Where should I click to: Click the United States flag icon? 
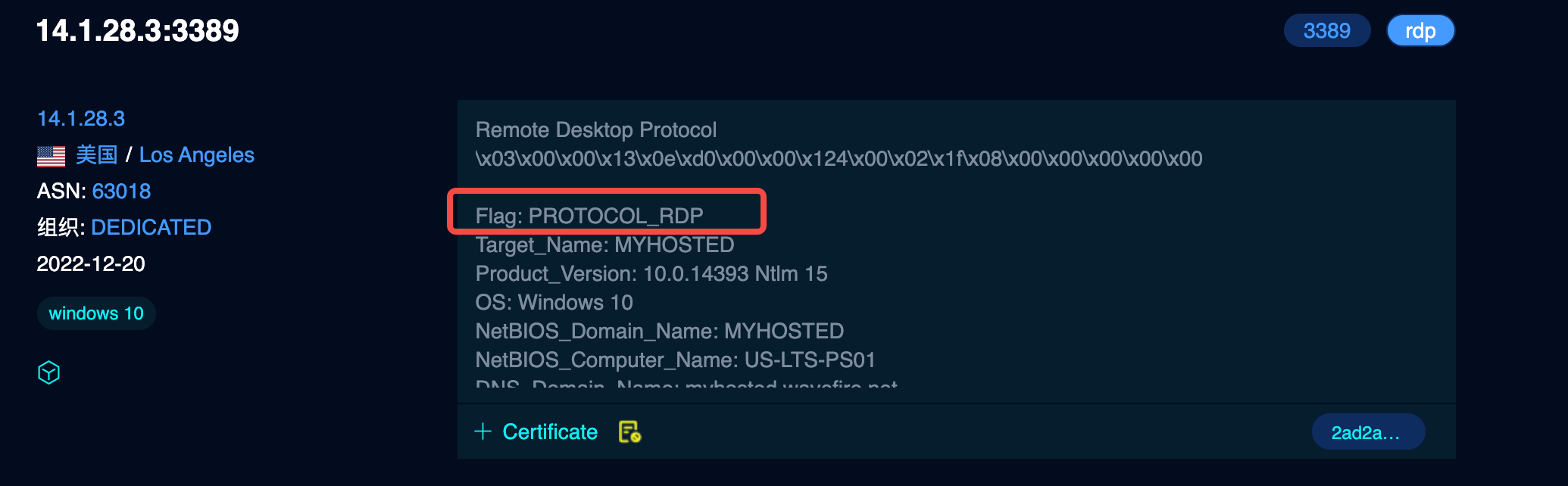coord(51,156)
